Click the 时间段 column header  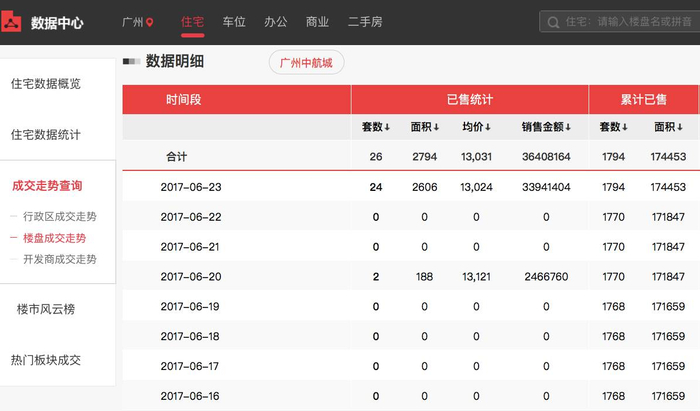tap(183, 100)
